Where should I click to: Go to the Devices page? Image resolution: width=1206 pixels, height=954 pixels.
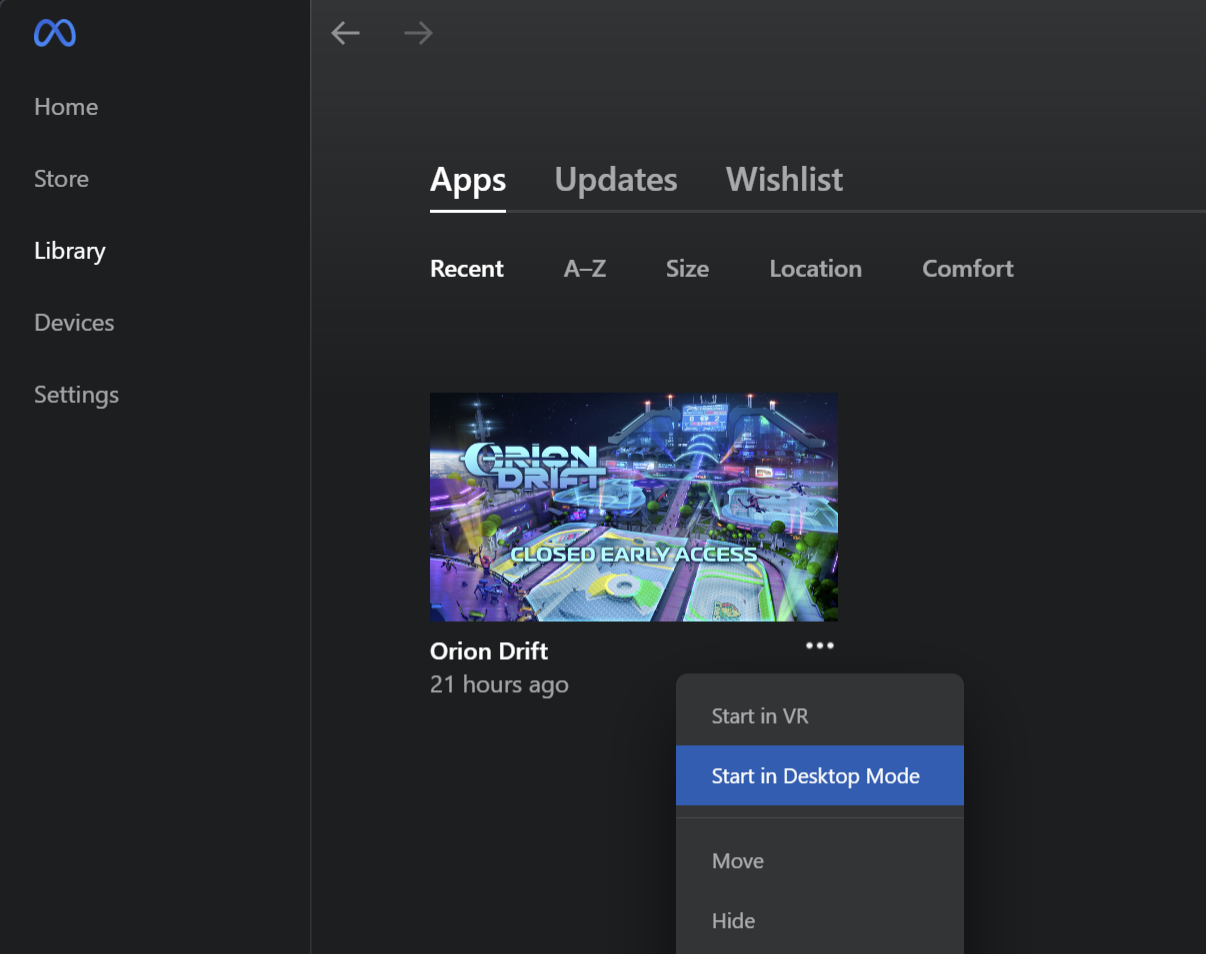point(73,322)
